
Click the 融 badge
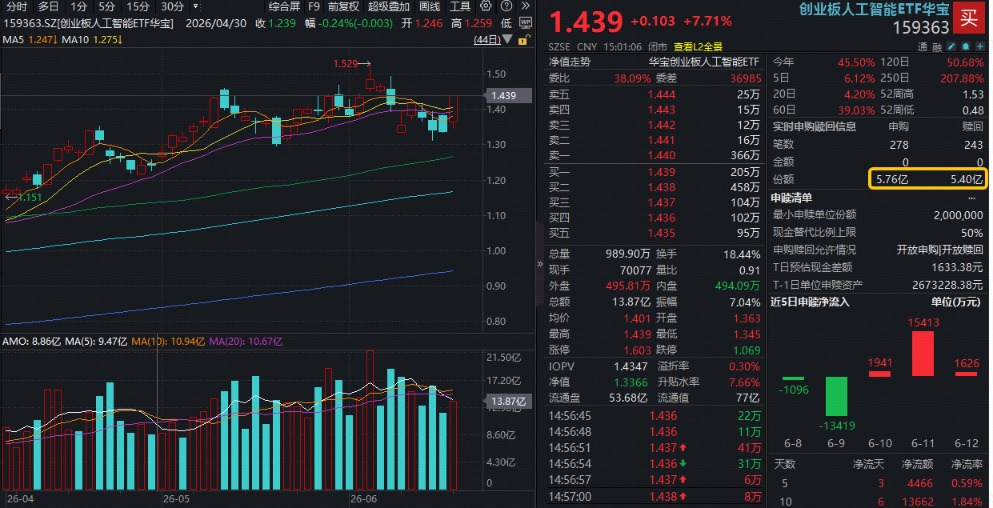tap(937, 48)
